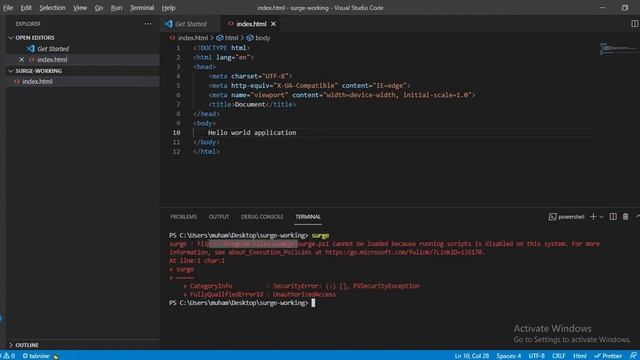This screenshot has height=360, width=640.
Task: Open the Go menu
Action: click(99, 8)
